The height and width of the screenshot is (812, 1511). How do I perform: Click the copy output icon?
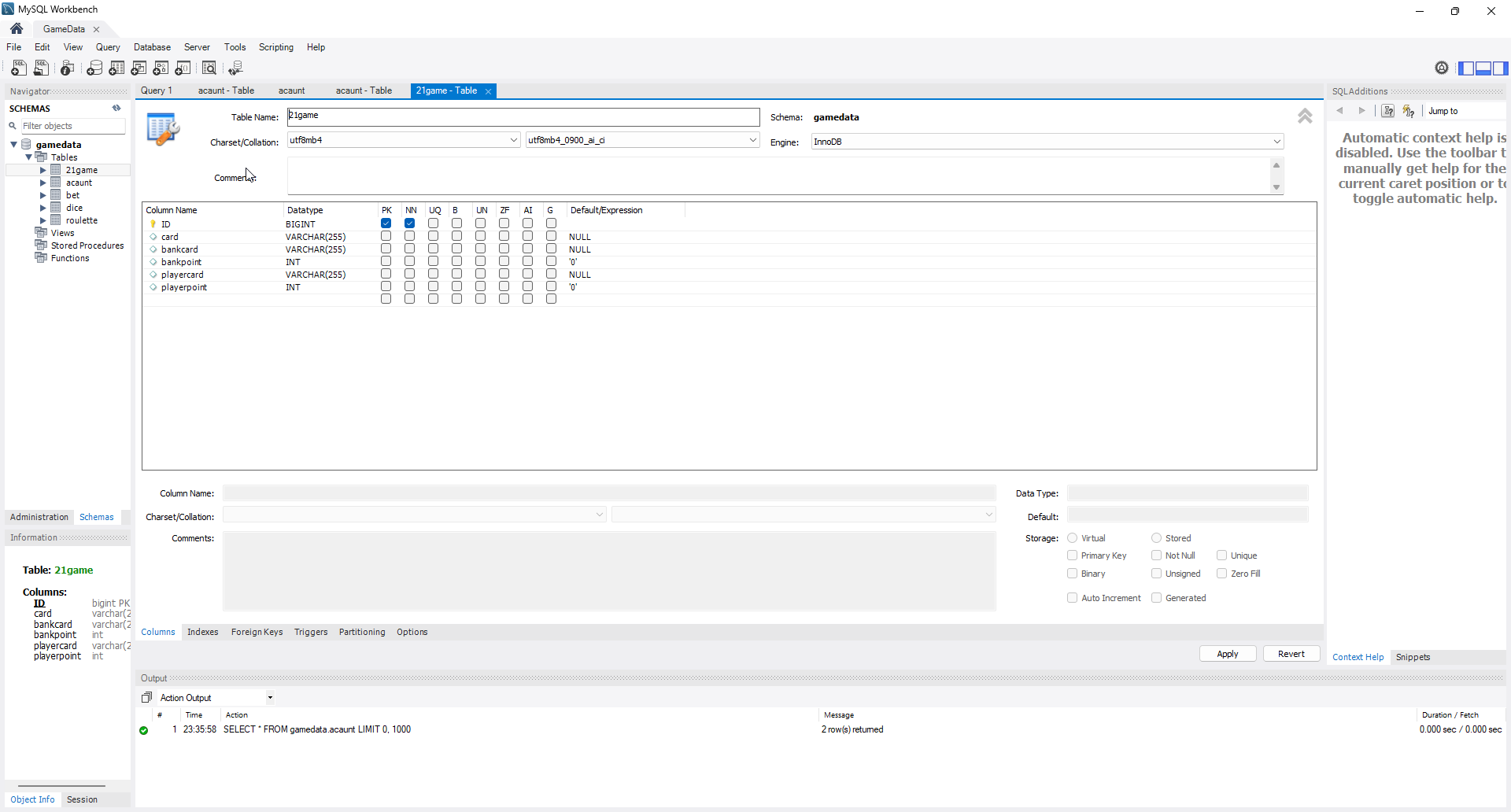146,698
